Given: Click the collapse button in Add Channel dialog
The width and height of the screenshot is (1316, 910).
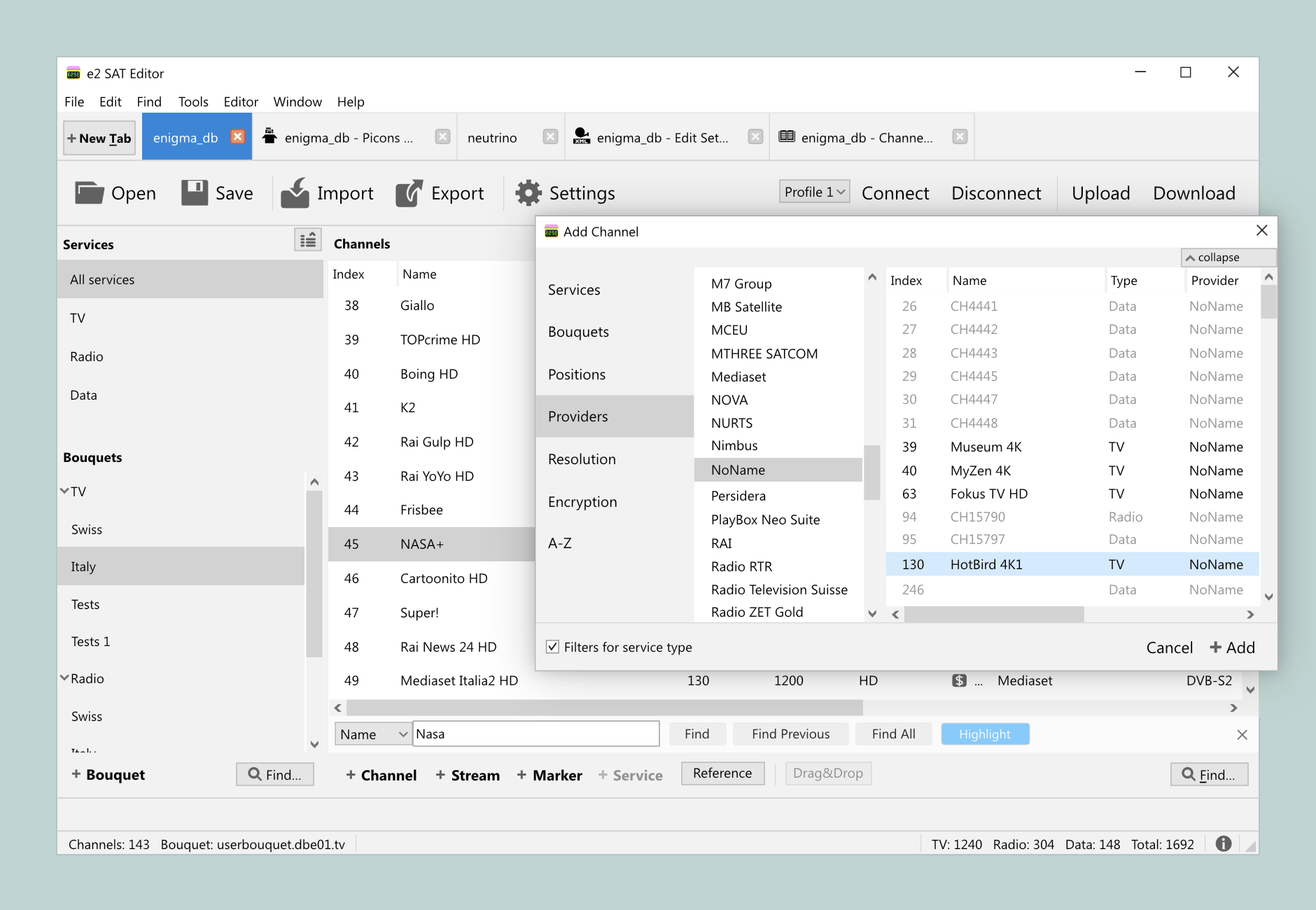Looking at the screenshot, I should [x=1228, y=258].
